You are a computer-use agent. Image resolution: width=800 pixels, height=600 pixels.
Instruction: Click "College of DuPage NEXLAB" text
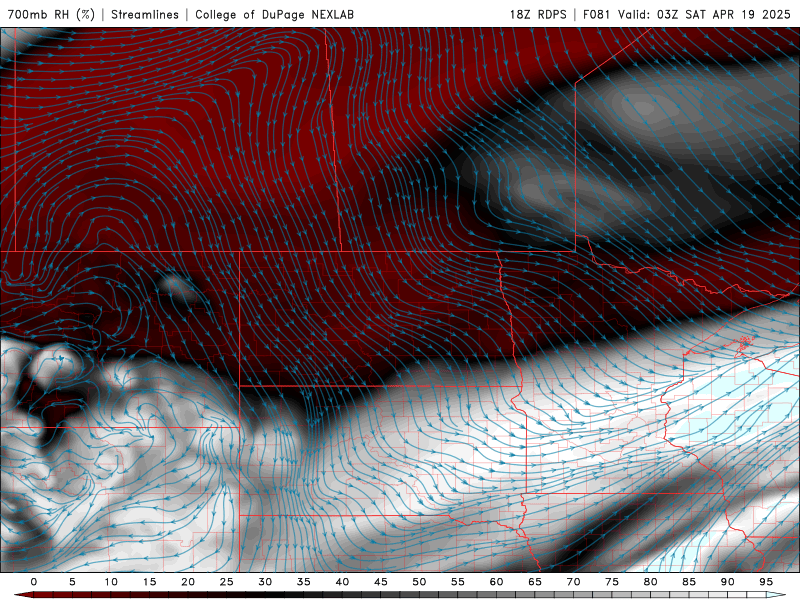click(274, 14)
